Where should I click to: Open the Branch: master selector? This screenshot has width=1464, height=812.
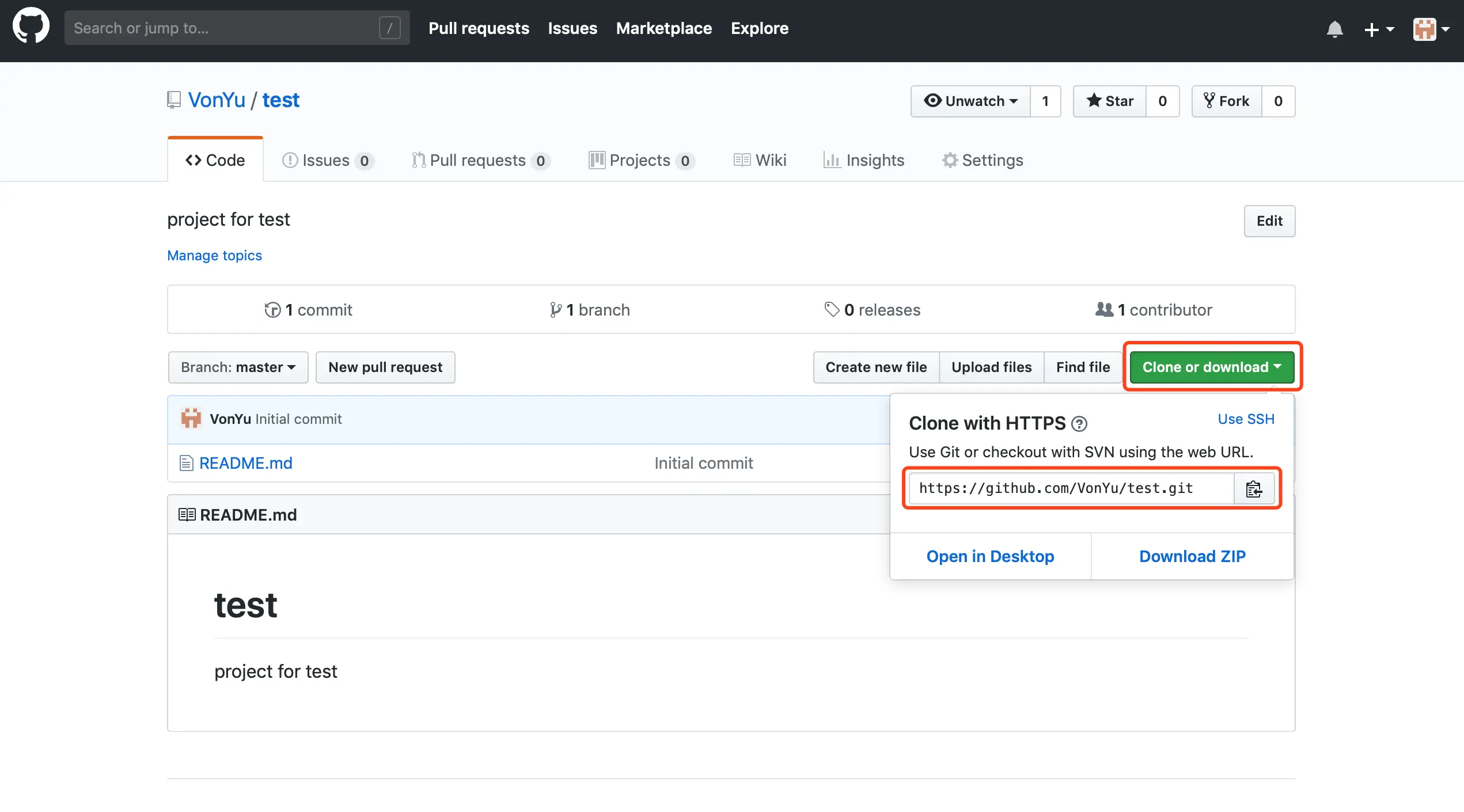point(238,367)
